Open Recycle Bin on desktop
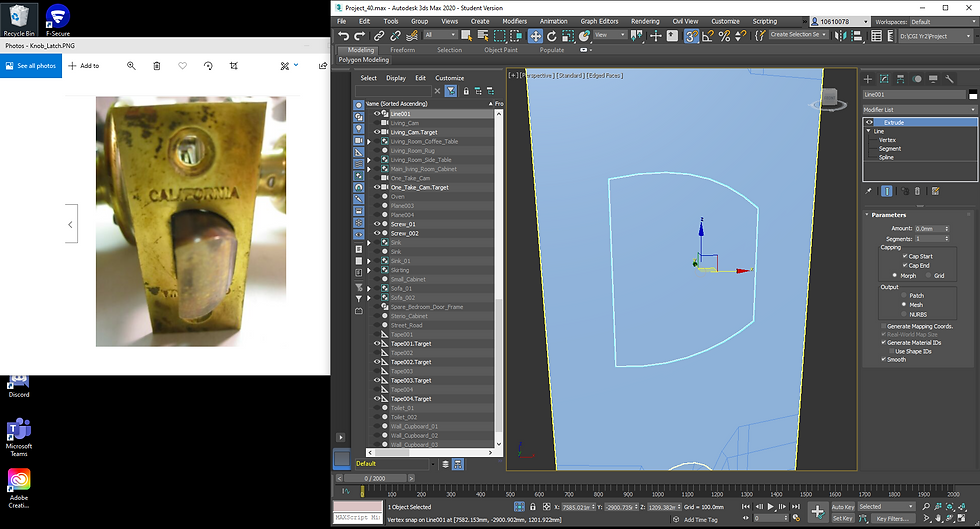 click(19, 19)
